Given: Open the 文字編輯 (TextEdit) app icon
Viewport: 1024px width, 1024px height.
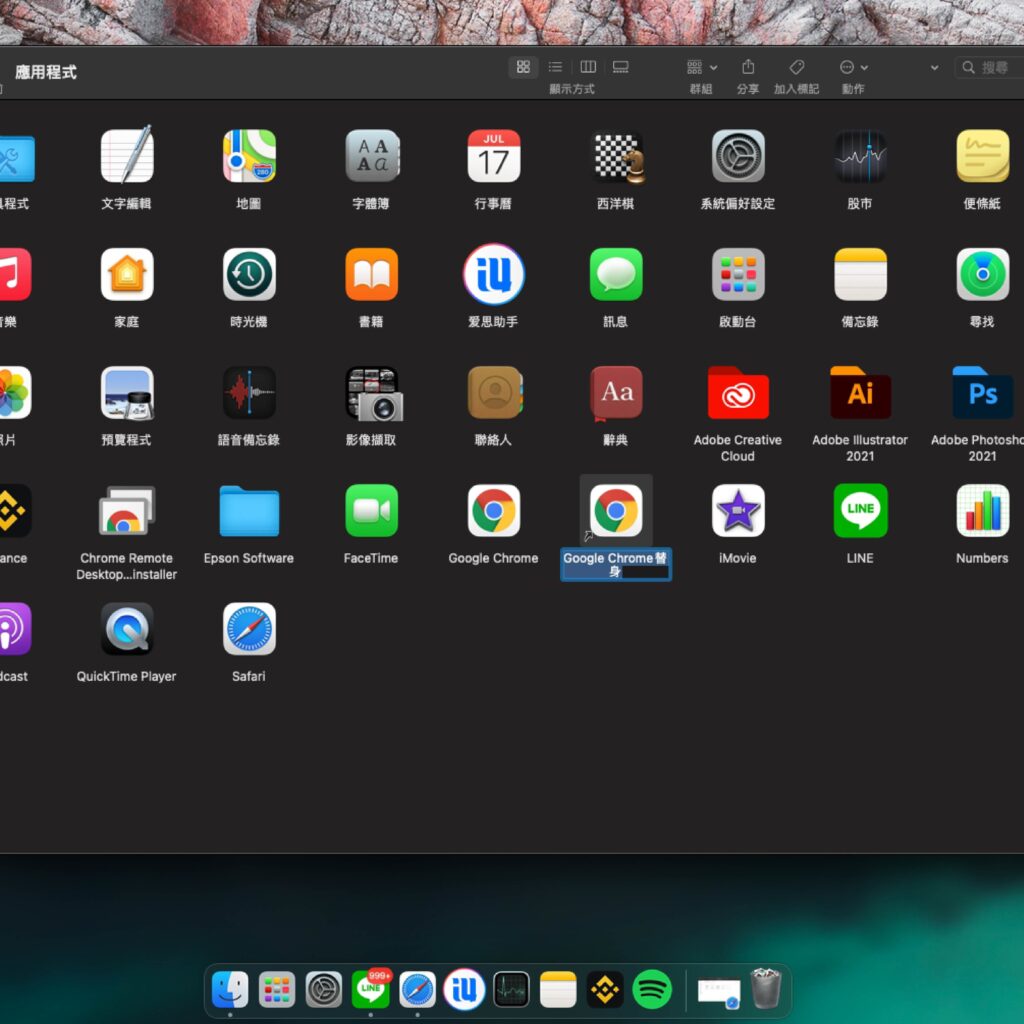Looking at the screenshot, I should [127, 157].
